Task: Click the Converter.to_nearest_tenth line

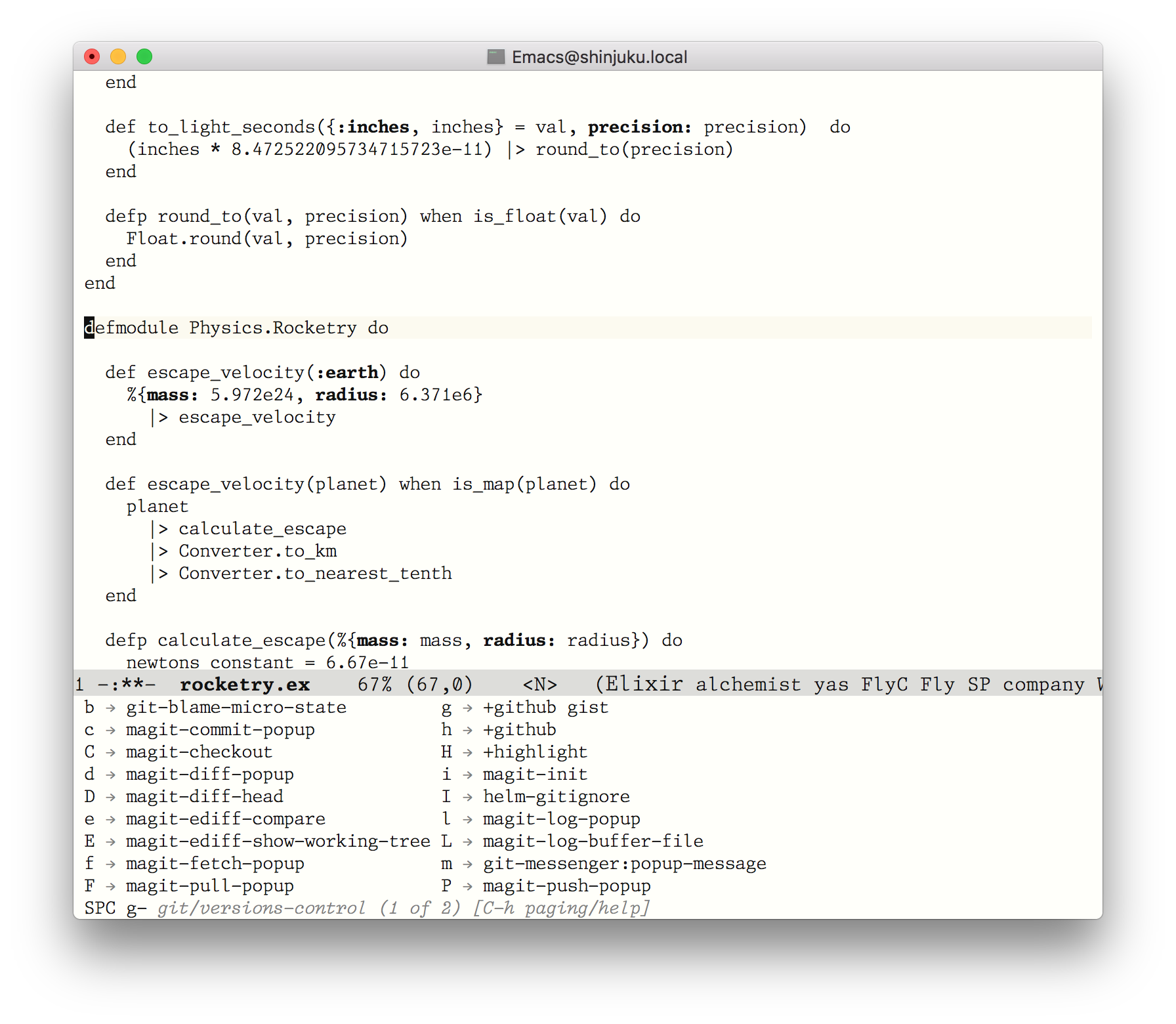Action: (x=301, y=573)
